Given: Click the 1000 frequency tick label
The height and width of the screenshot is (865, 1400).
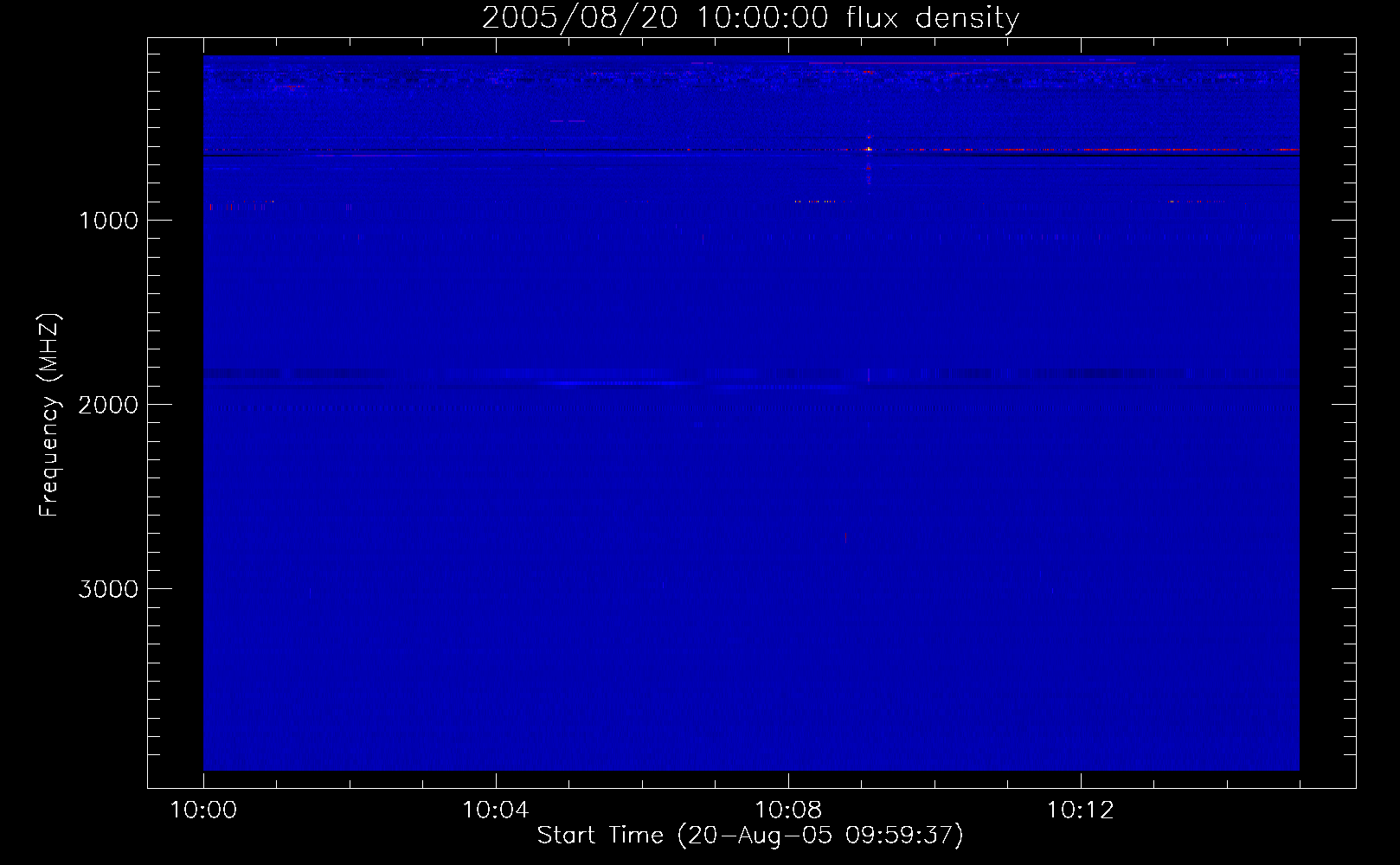Looking at the screenshot, I should tap(108, 220).
